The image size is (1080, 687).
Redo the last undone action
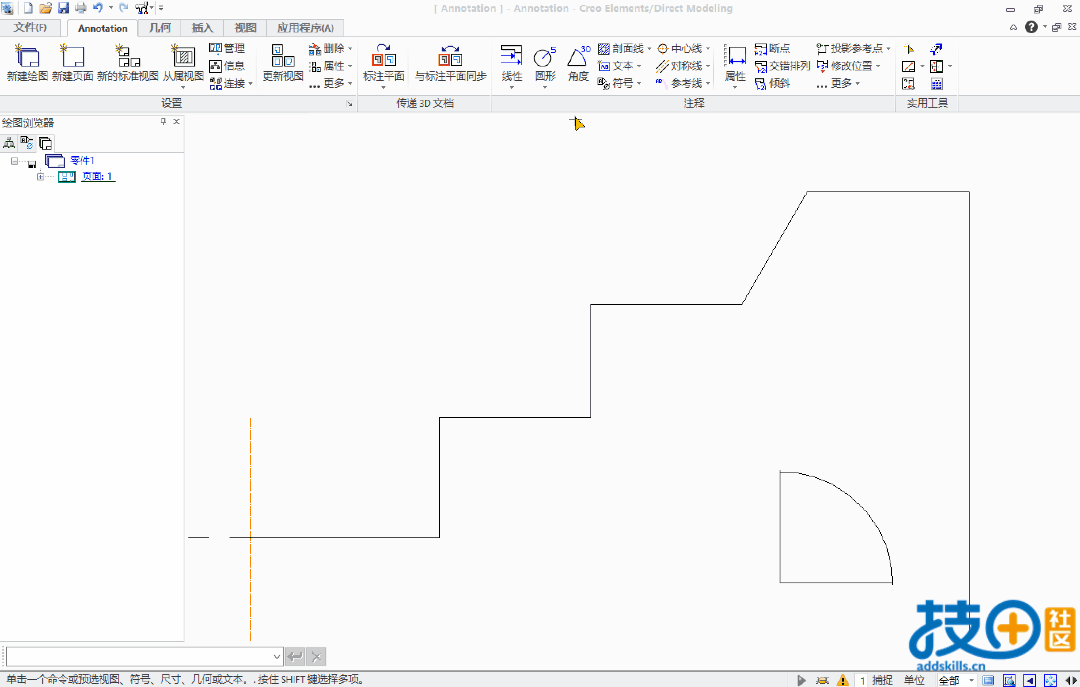[x=124, y=8]
